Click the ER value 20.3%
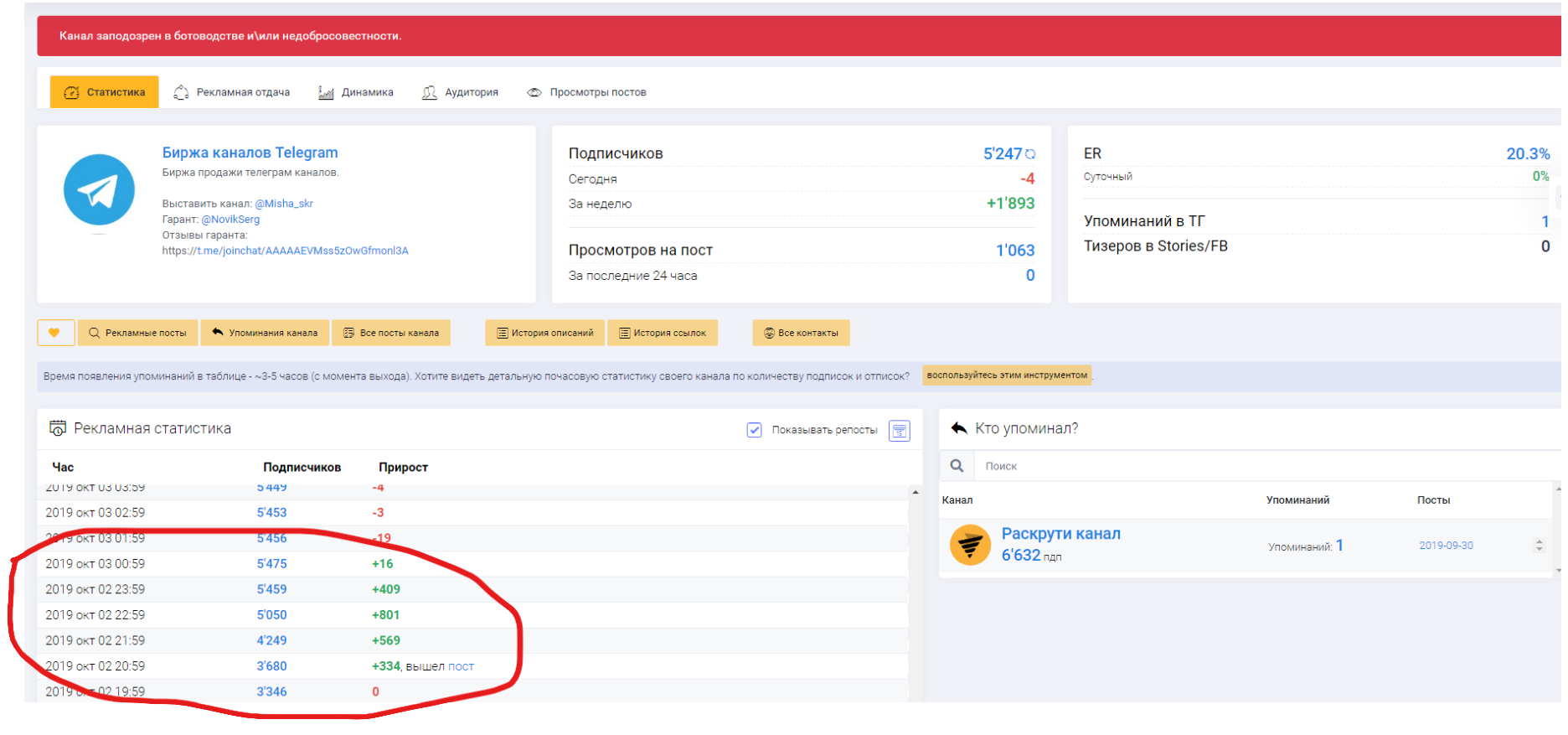The image size is (1568, 735). [1528, 153]
